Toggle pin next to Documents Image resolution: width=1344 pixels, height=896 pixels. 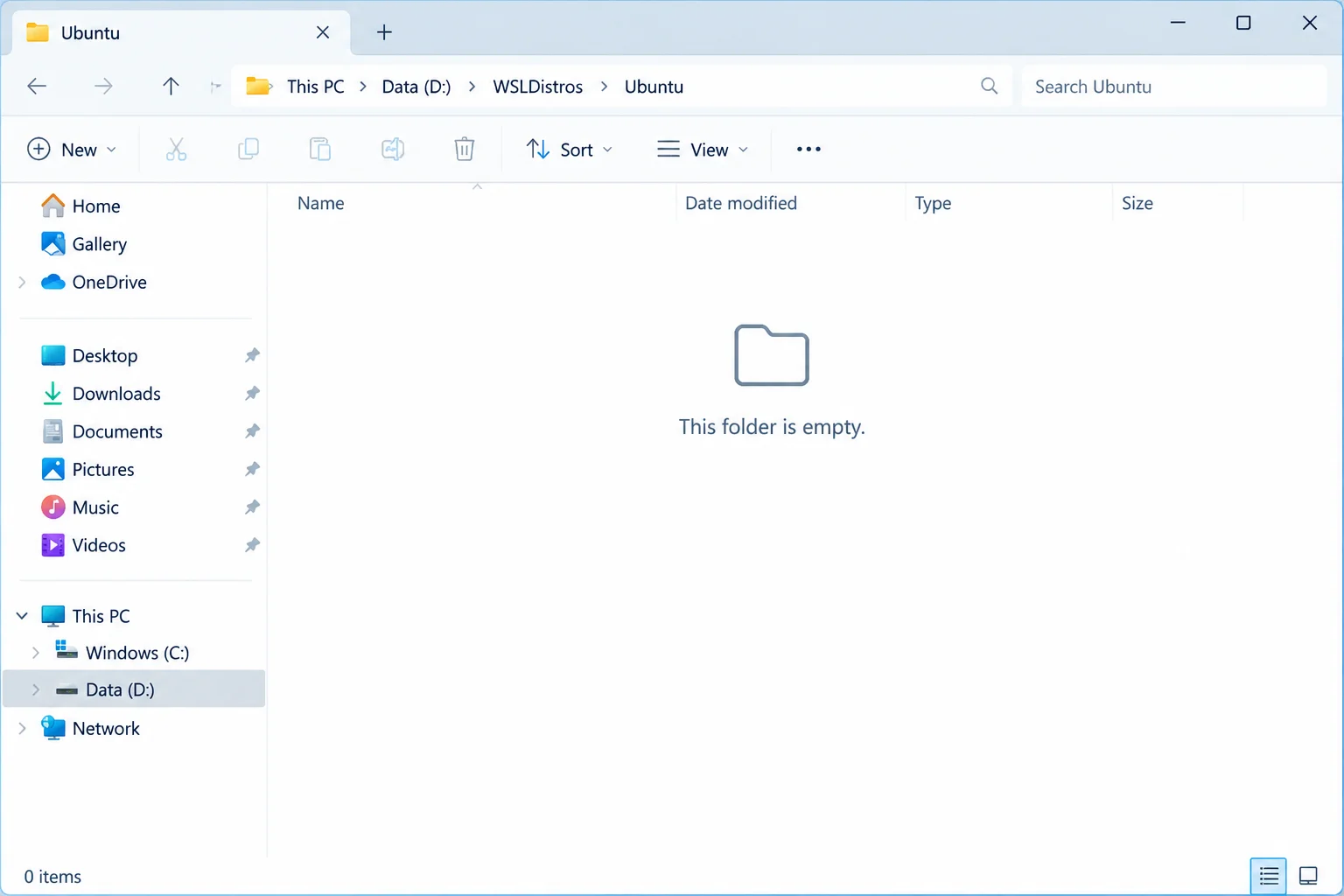(252, 431)
